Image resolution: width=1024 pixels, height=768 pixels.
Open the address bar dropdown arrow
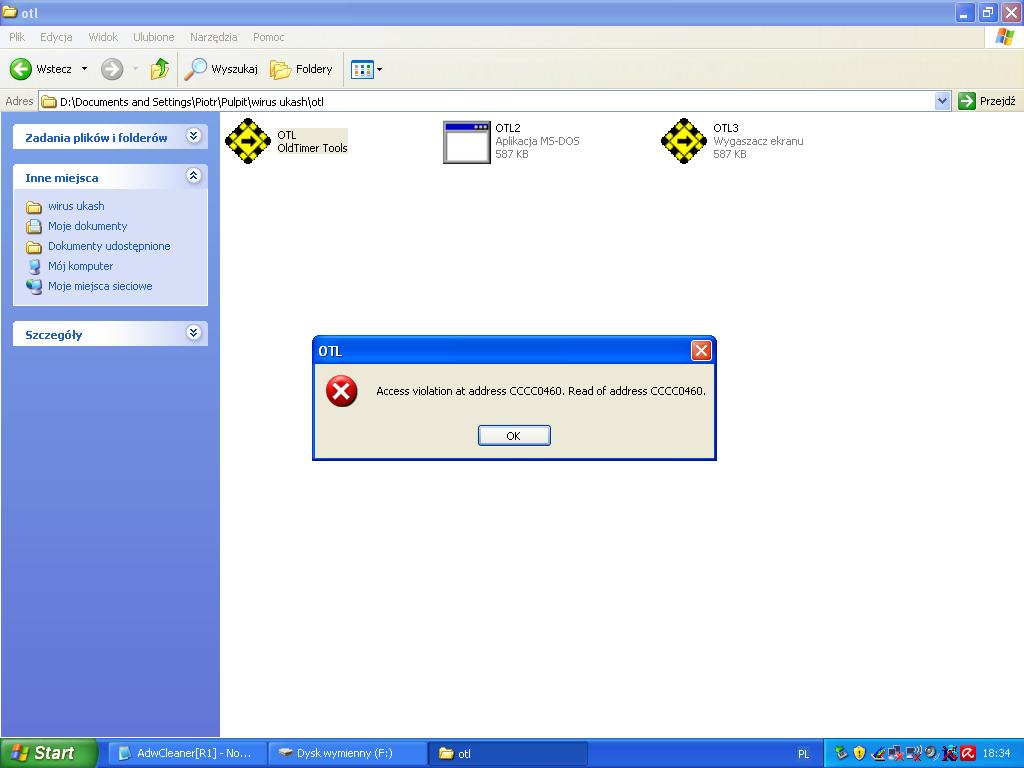[x=942, y=101]
